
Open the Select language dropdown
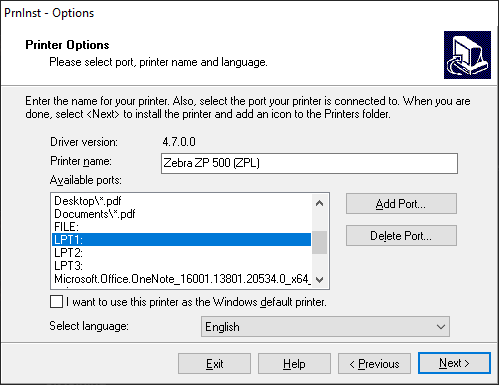(325, 327)
